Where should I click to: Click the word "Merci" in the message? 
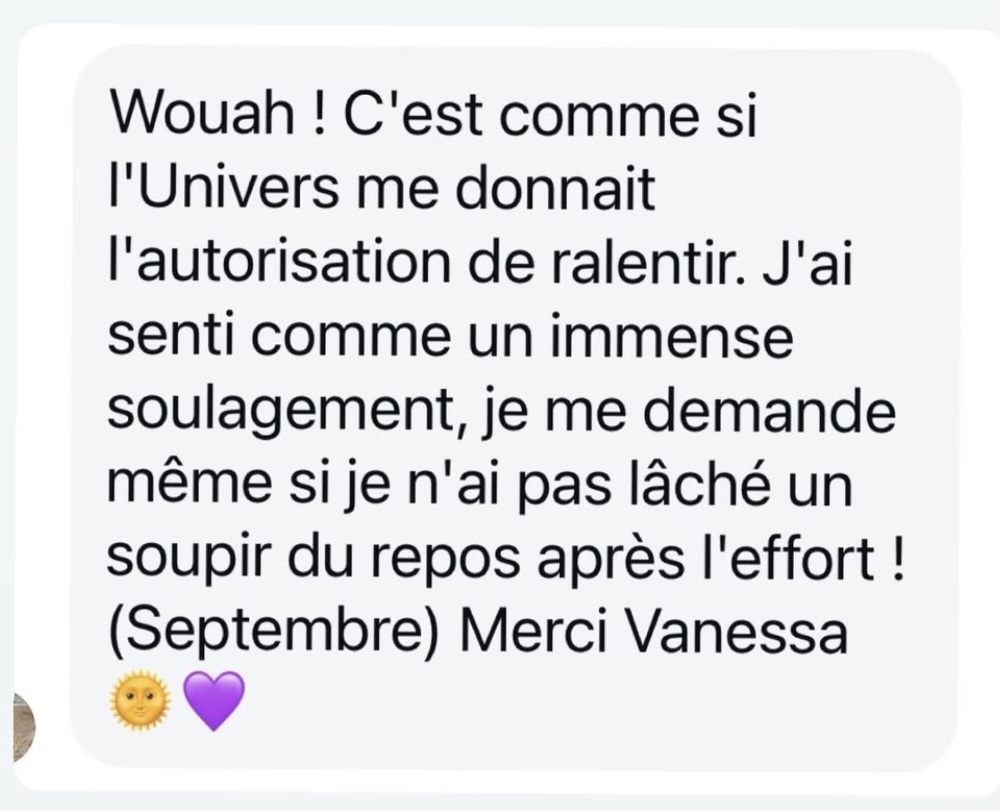533,630
